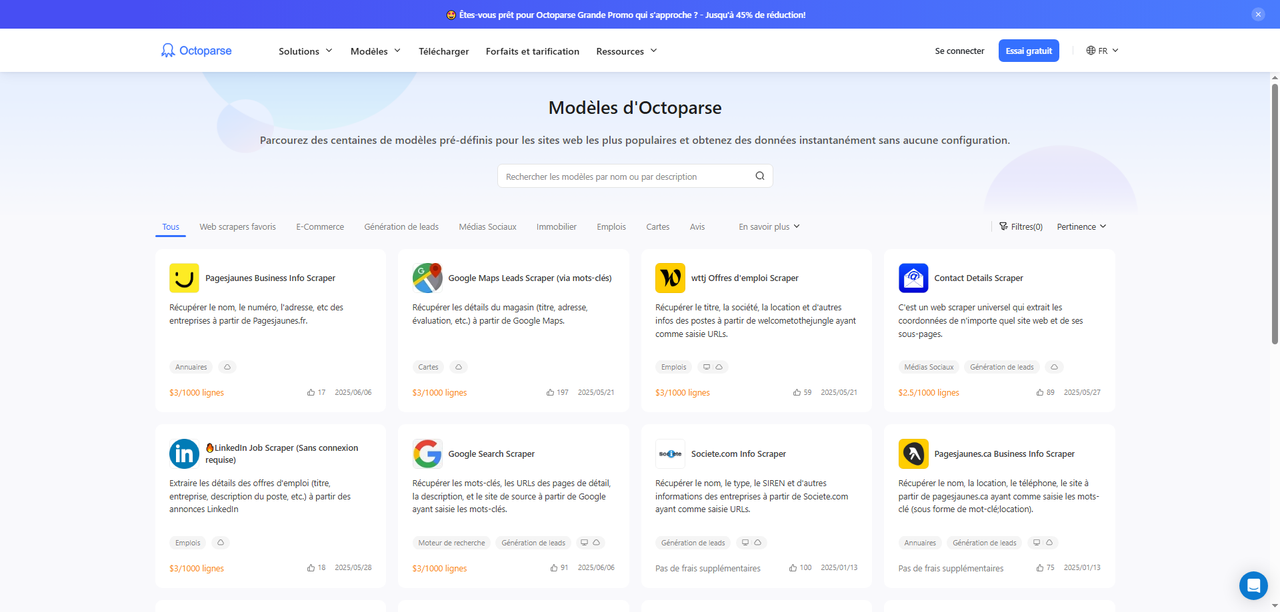Select the E-Commerce tab

[x=320, y=227]
